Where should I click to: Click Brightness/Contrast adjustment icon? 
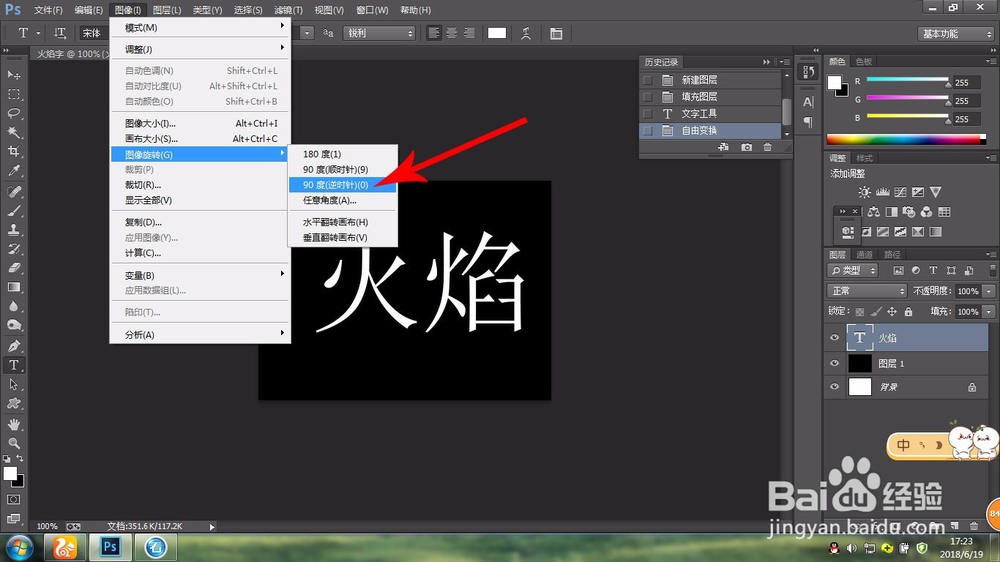(x=864, y=192)
